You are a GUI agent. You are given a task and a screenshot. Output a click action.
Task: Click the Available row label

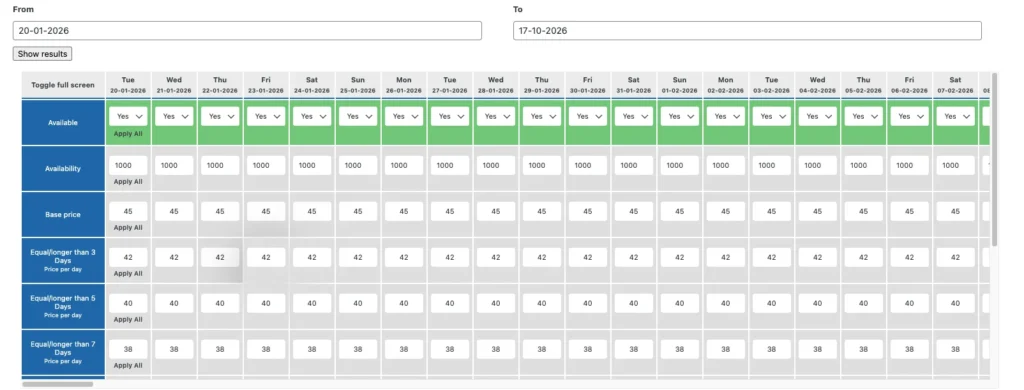click(x=63, y=122)
